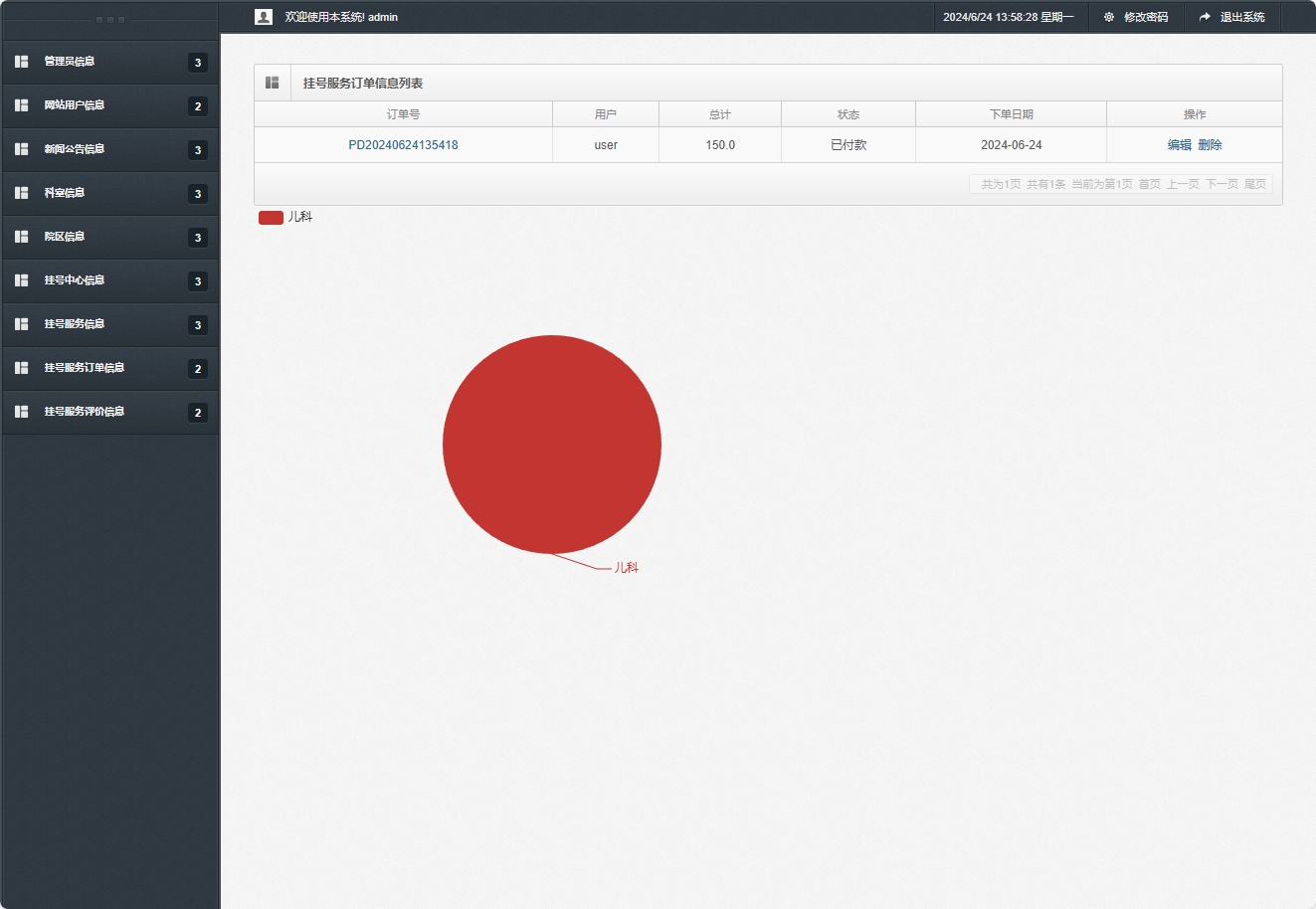This screenshot has width=1316, height=909.
Task: Expand the 挂号中心信息 sidebar section
Action: coord(75,280)
